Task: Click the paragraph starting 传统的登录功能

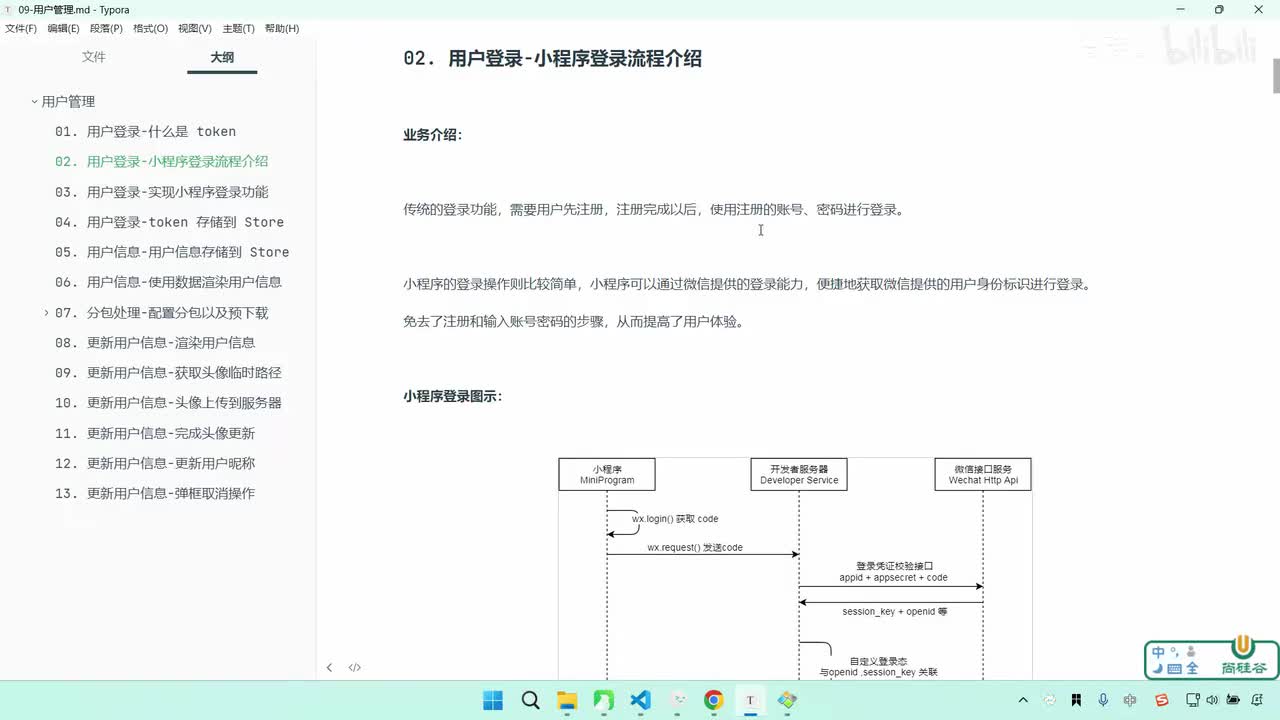Action: [x=653, y=210]
